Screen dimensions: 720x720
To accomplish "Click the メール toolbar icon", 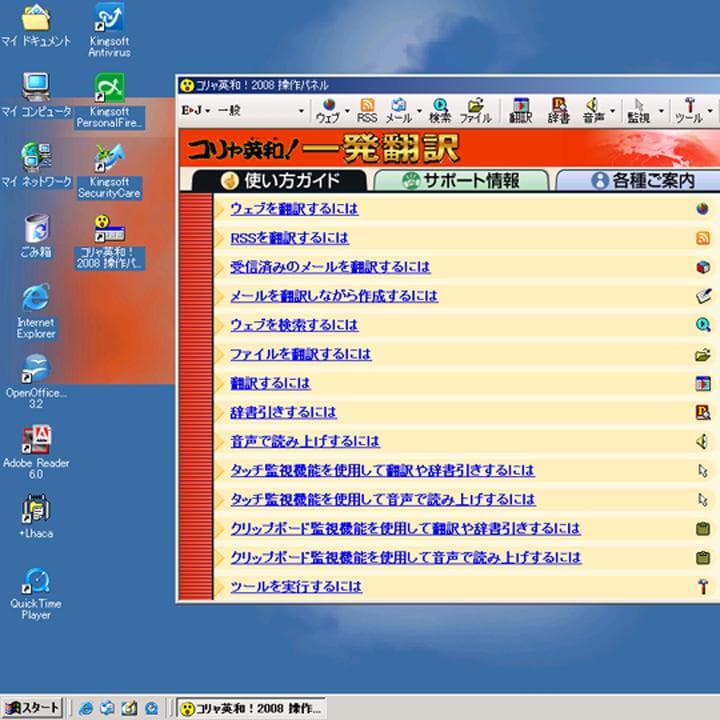I will [x=398, y=111].
